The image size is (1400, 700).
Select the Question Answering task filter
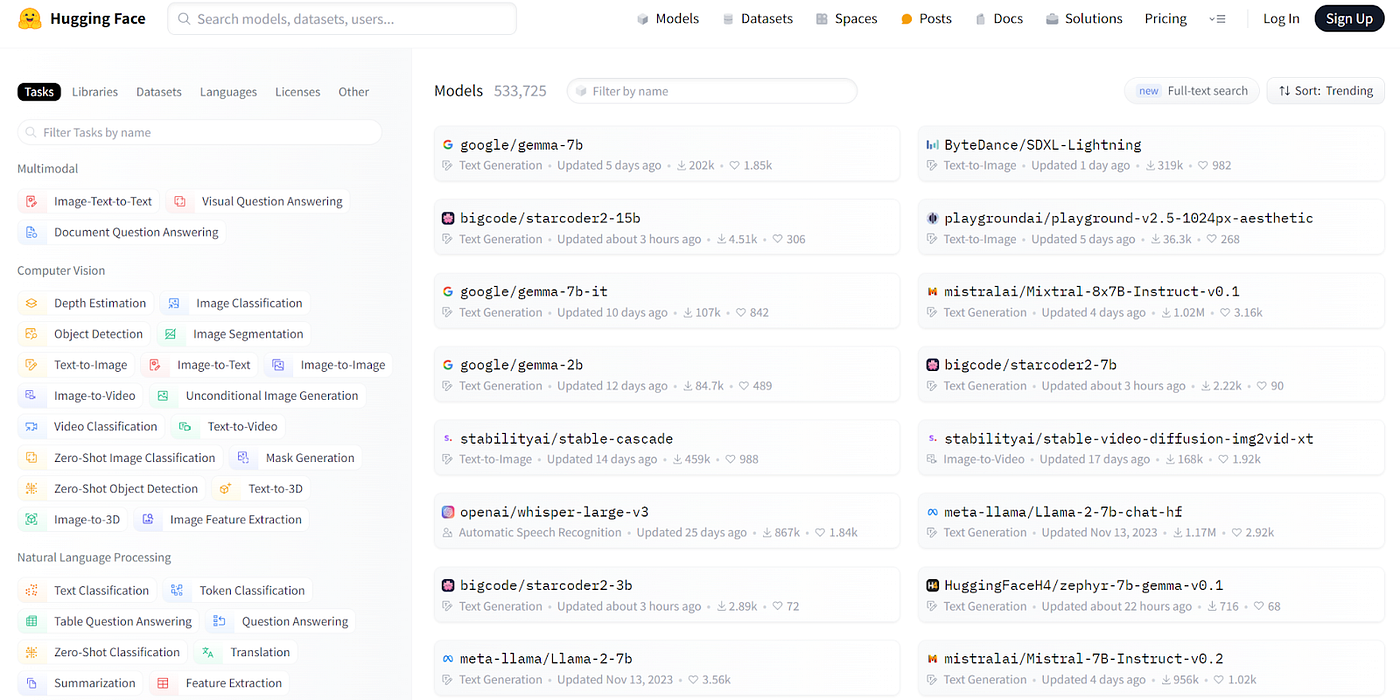280,622
